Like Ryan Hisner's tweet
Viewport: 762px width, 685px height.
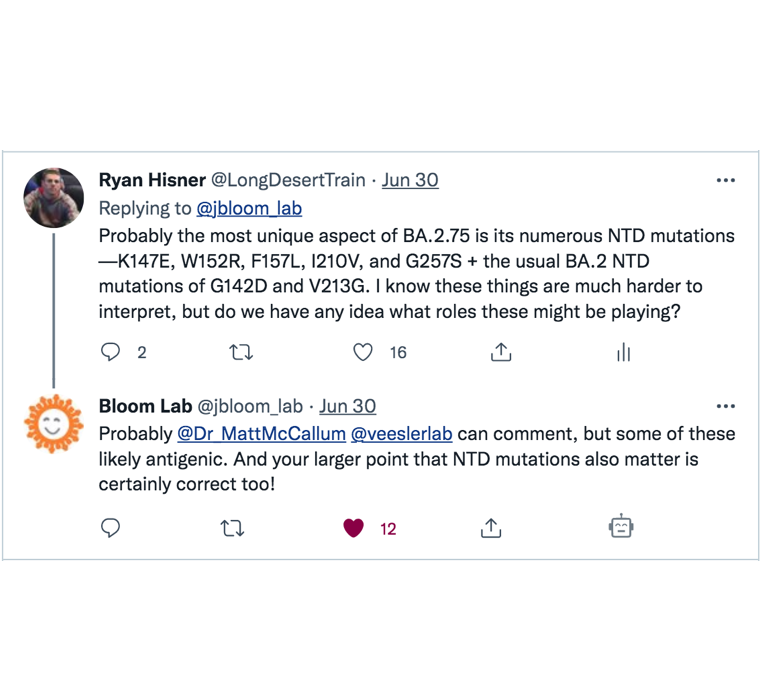(363, 352)
